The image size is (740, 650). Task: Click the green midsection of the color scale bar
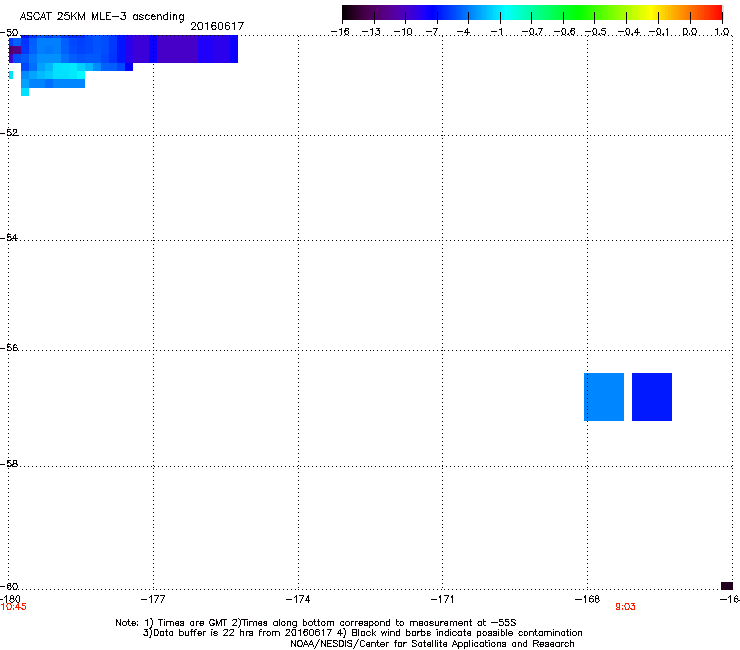[579, 13]
